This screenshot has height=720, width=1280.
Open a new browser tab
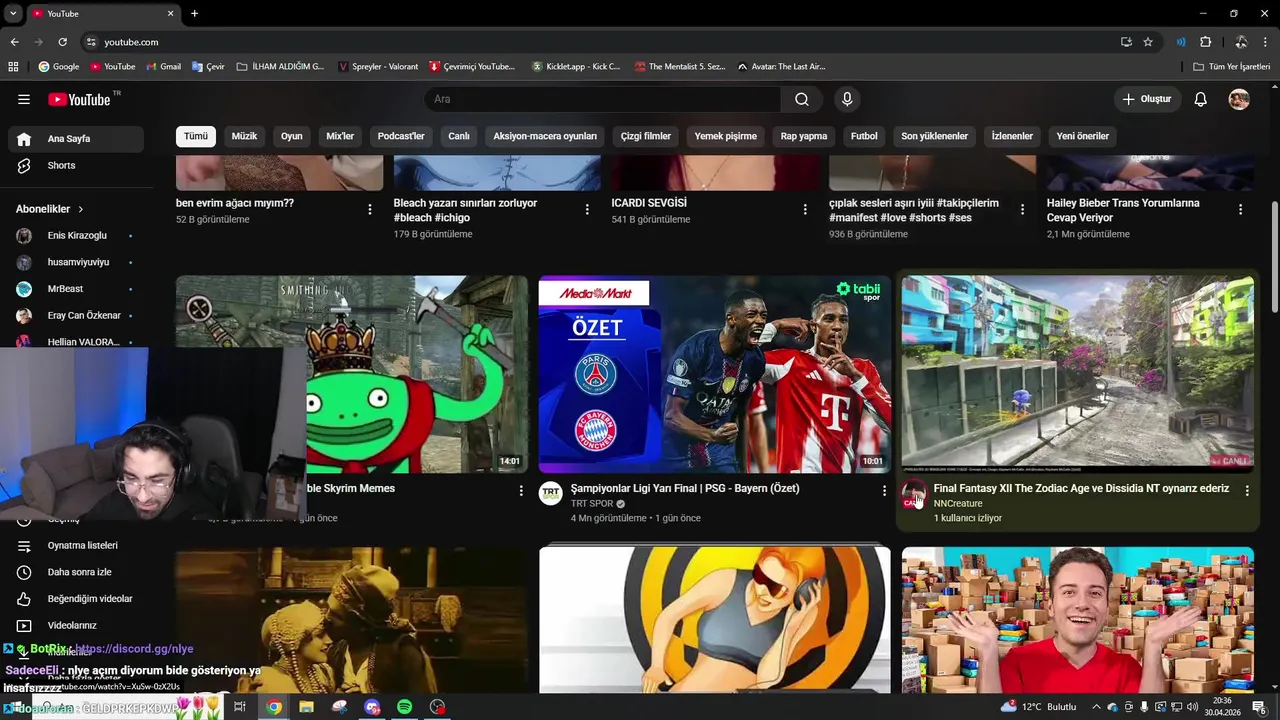tap(194, 13)
